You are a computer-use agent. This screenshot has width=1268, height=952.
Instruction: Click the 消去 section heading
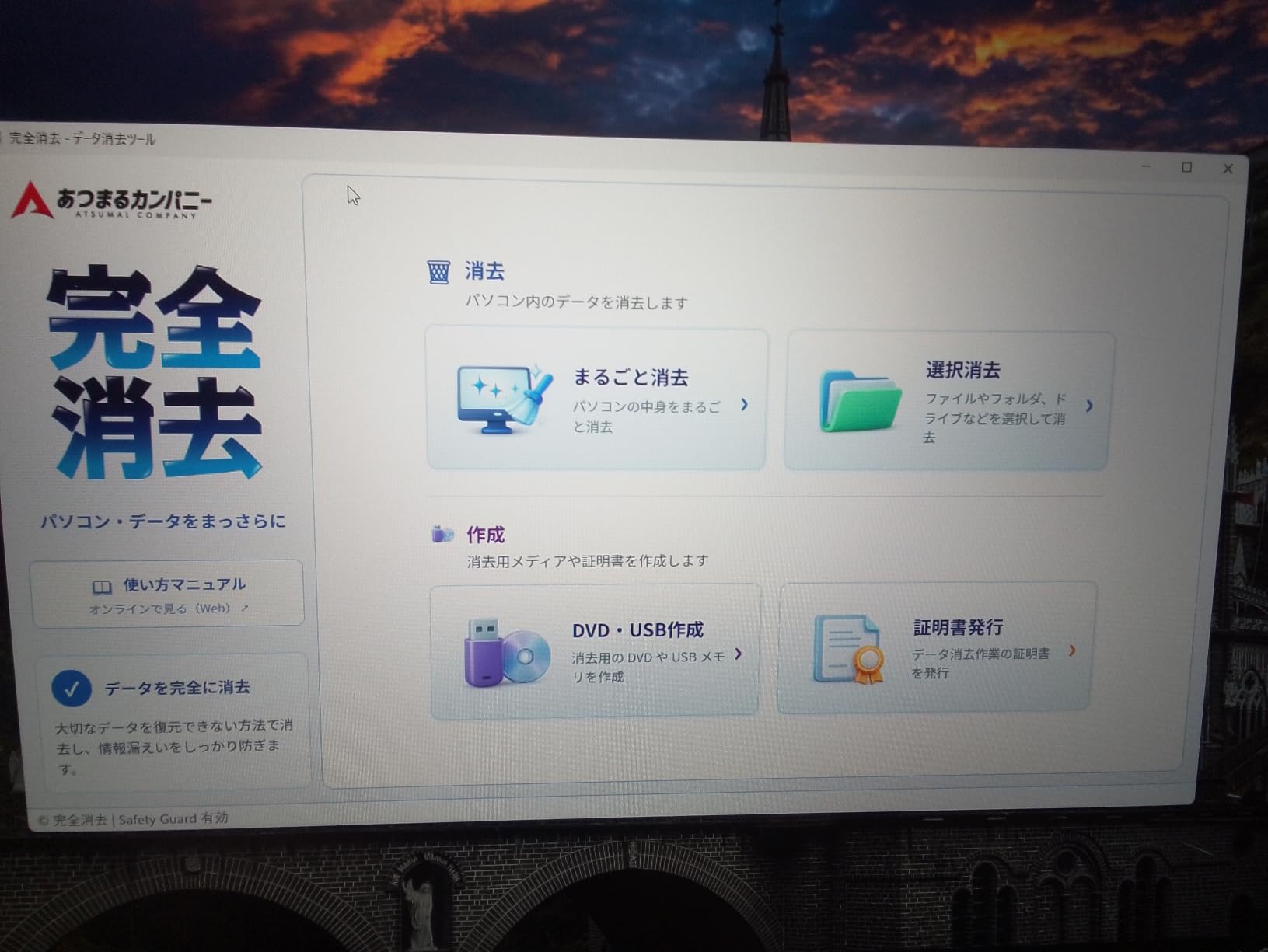coord(484,271)
